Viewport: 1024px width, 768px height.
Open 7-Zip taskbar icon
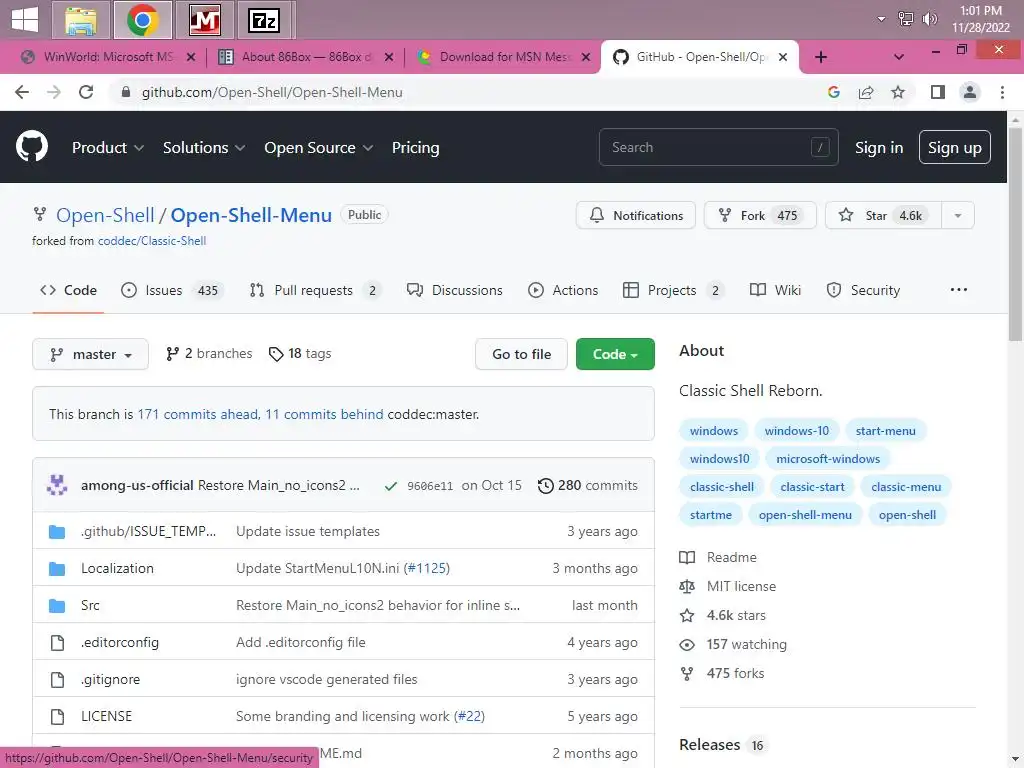click(x=264, y=20)
